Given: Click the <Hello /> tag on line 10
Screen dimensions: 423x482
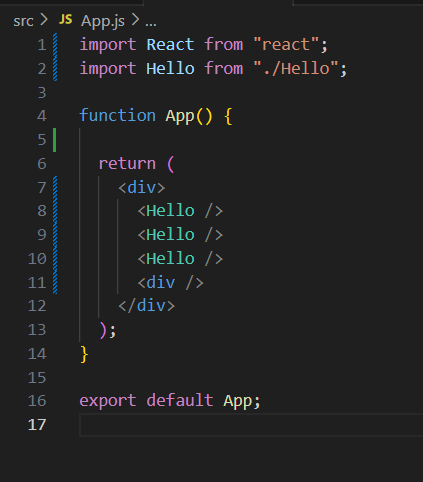Looking at the screenshot, I should [180, 259].
